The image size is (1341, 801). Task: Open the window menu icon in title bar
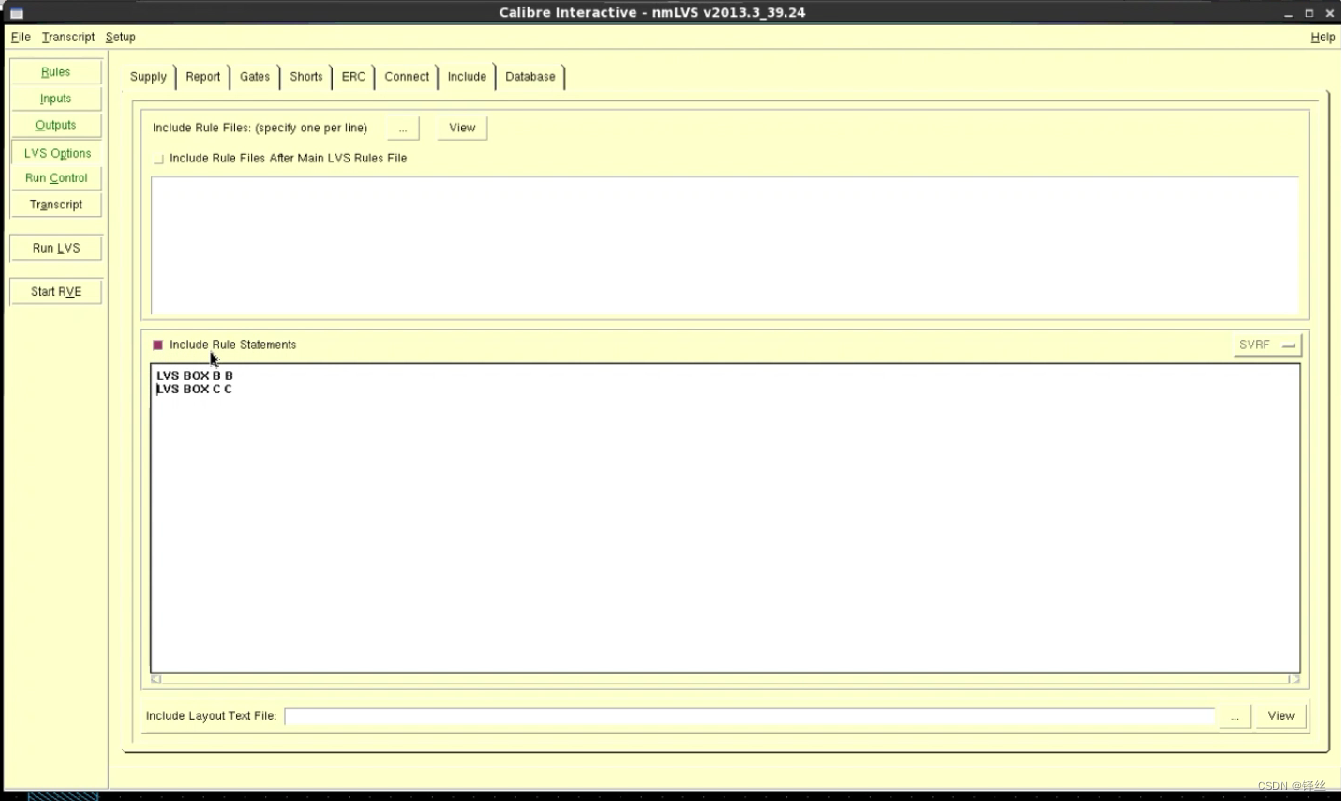click(16, 13)
